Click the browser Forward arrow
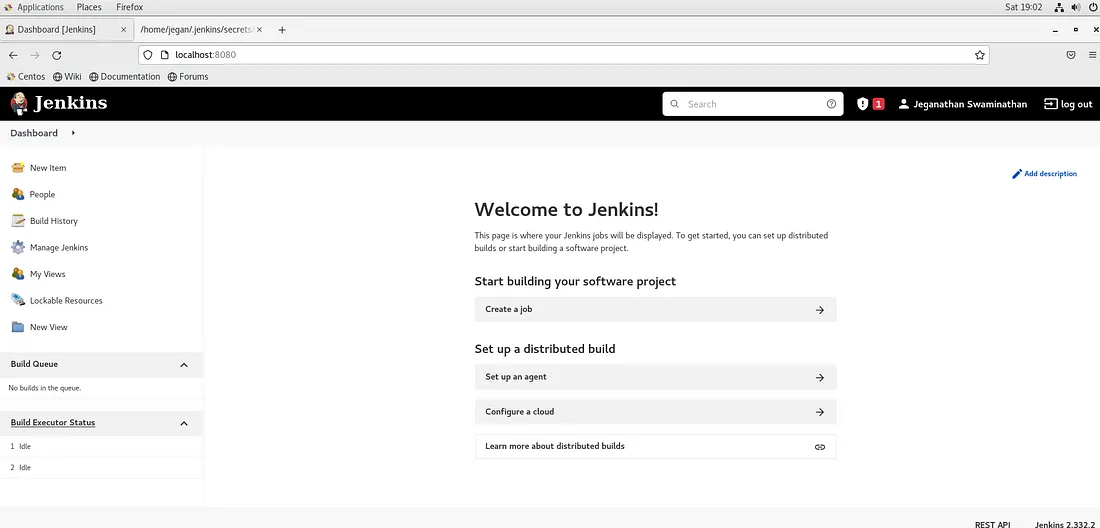 [35, 55]
